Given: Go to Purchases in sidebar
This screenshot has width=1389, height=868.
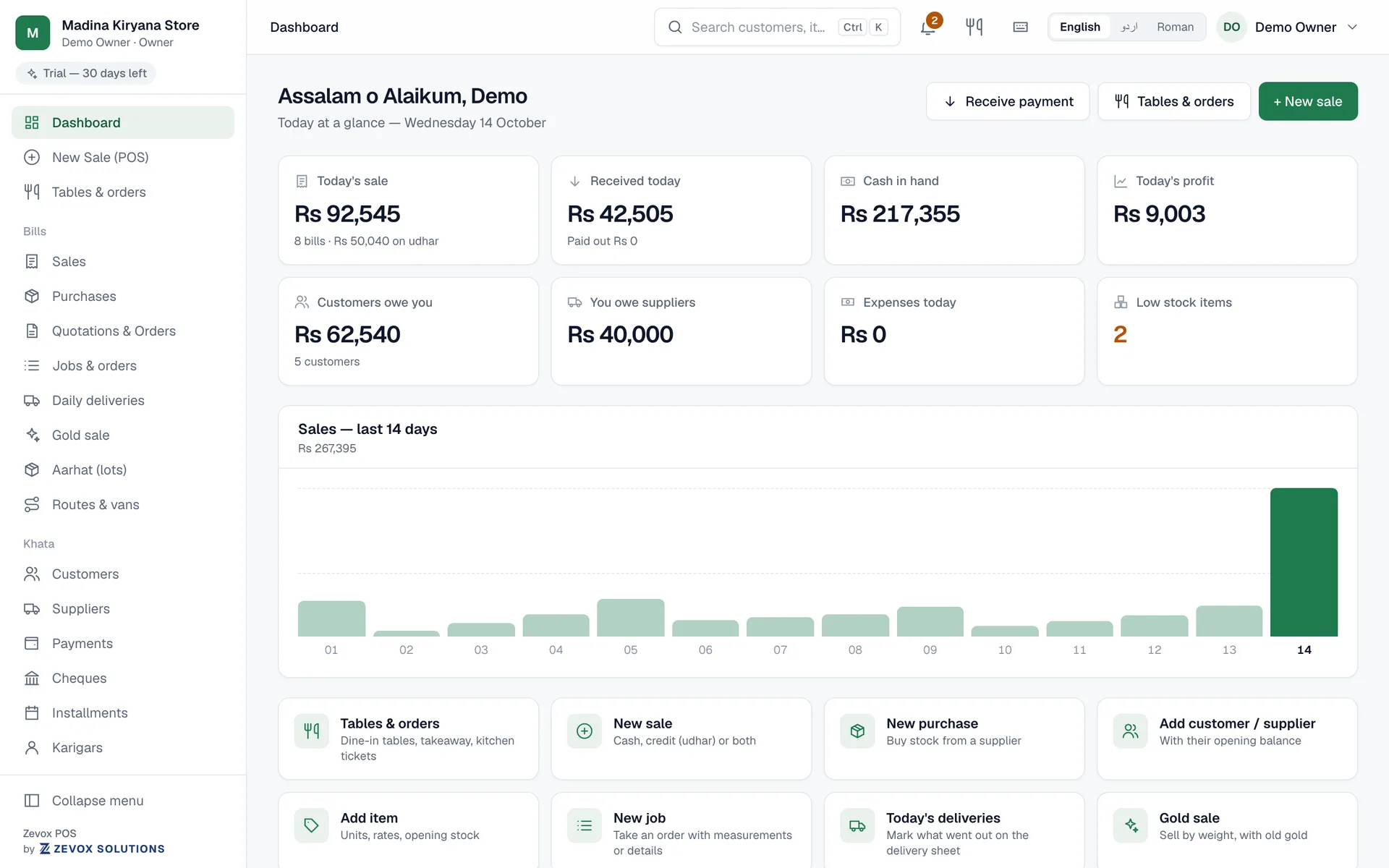Looking at the screenshot, I should (123, 296).
